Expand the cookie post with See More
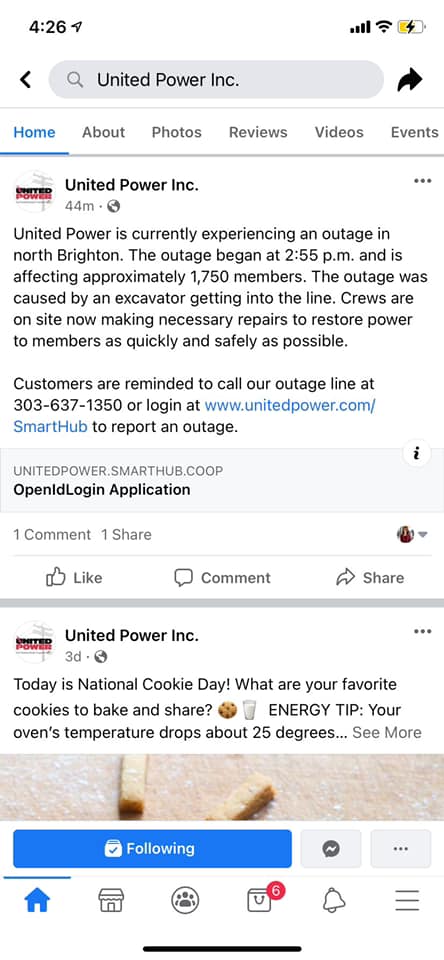 pyautogui.click(x=386, y=732)
